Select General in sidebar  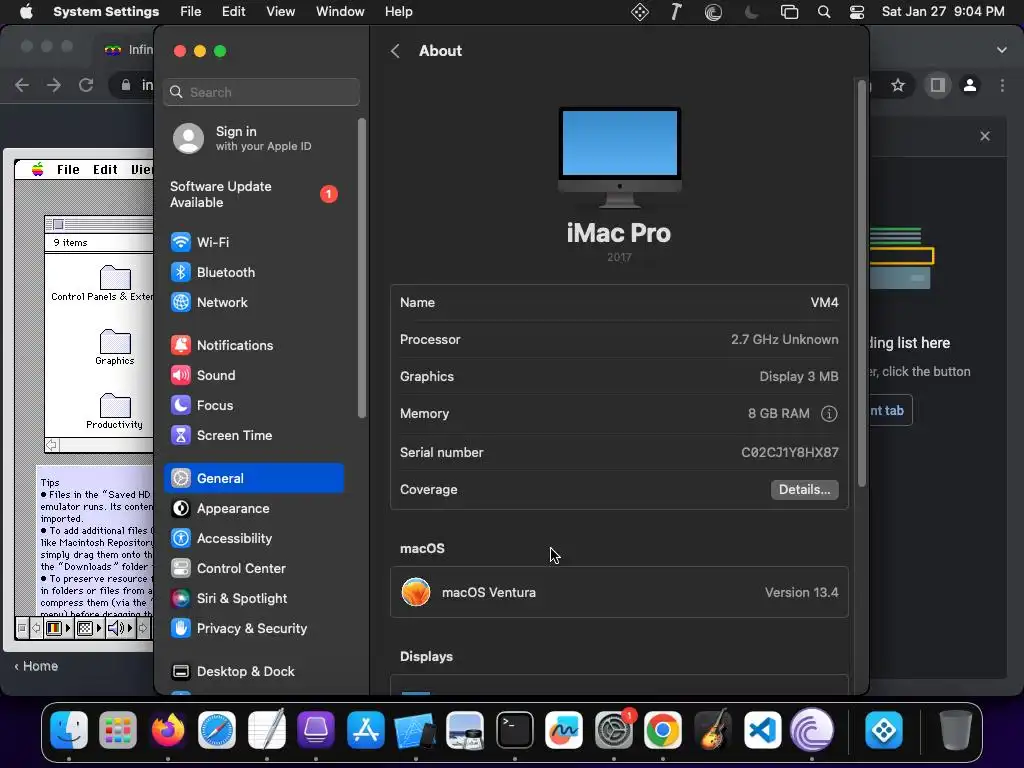255,478
